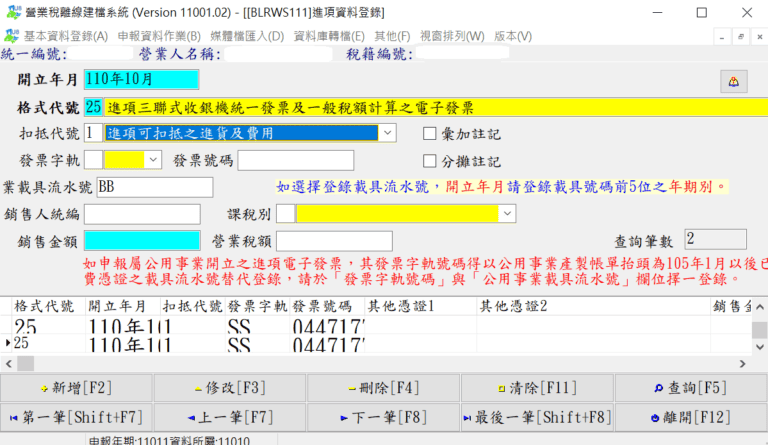Screen dimensions: 768x445
Task: Select the first grid row's 格式代號 cell
Action: [x=49, y=326]
